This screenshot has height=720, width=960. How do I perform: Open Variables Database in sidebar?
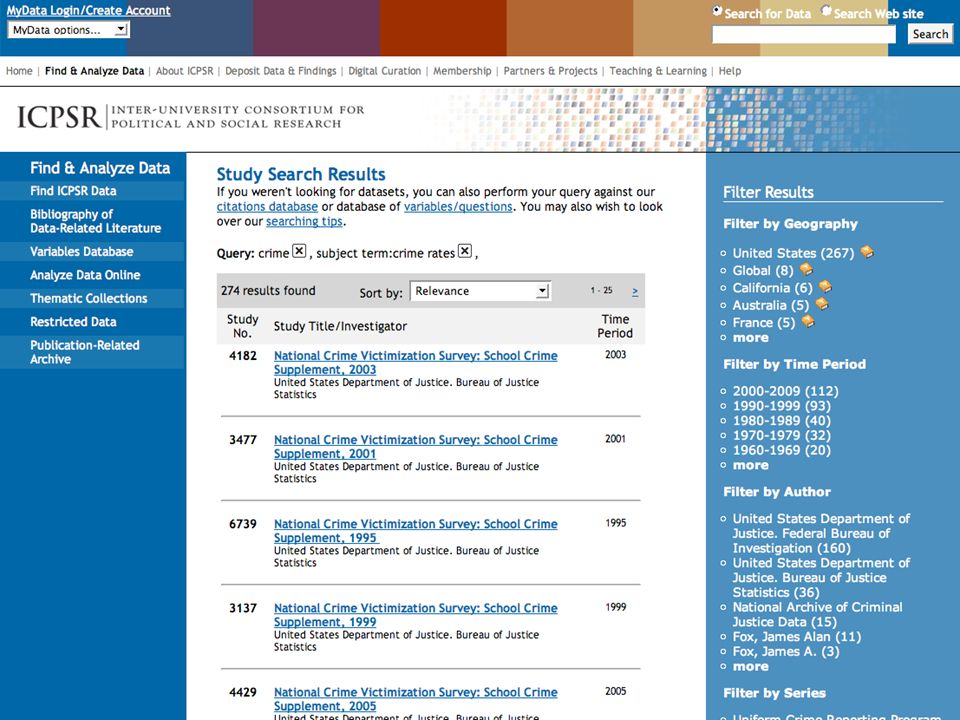click(x=81, y=252)
